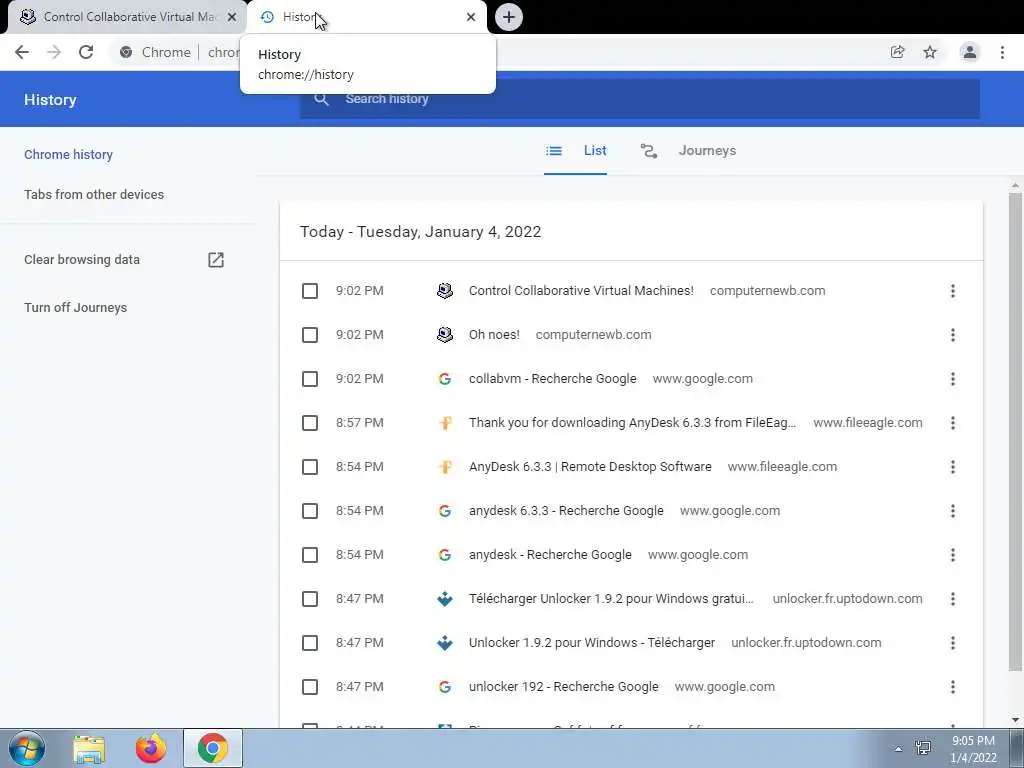Screen dimensions: 1024x768
Task: Click Chrome icon in the taskbar
Action: tap(212, 748)
